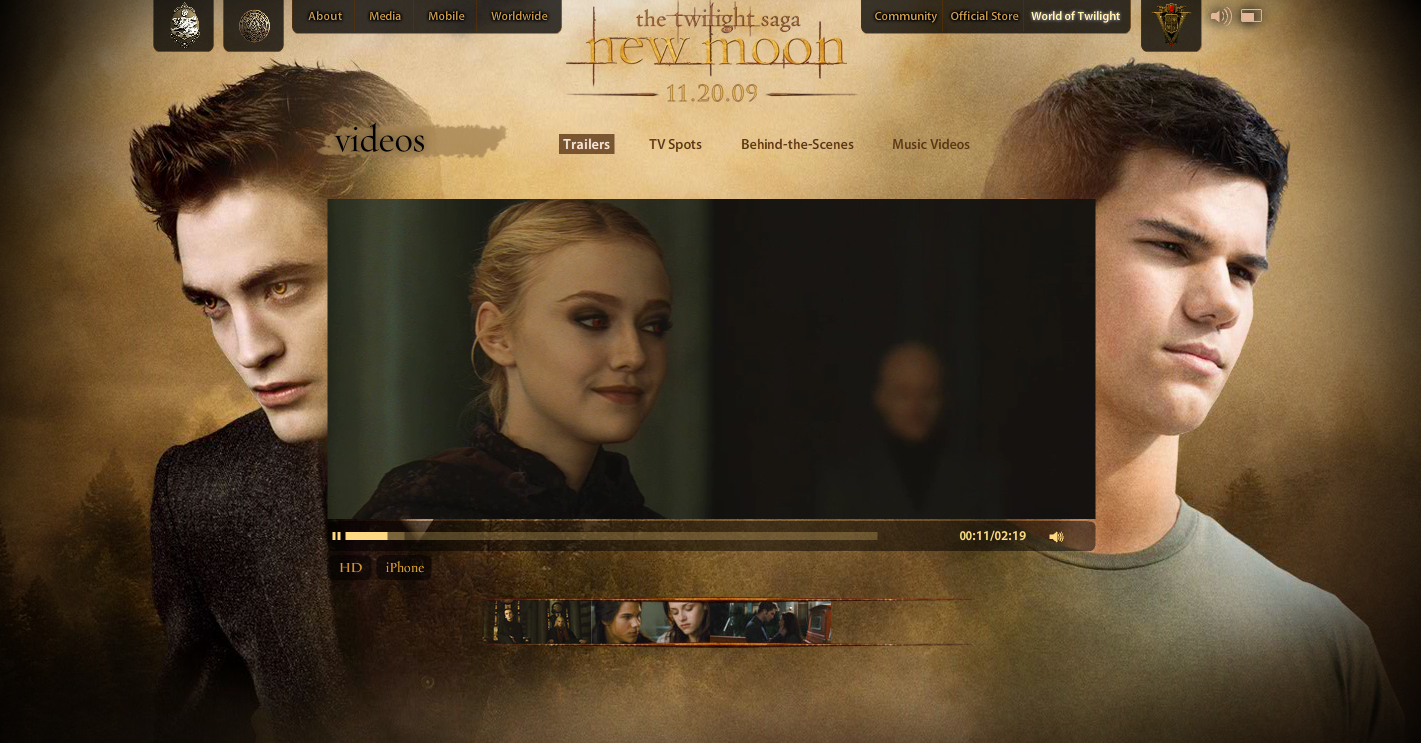Select the Jacob and Bella trailer thumbnail

coord(652,622)
